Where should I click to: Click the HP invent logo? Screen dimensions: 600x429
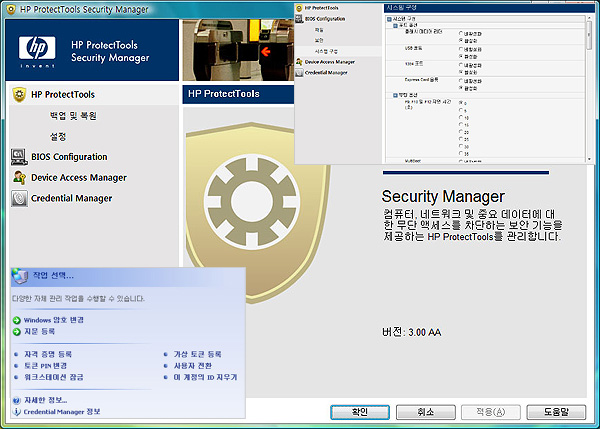[37, 51]
